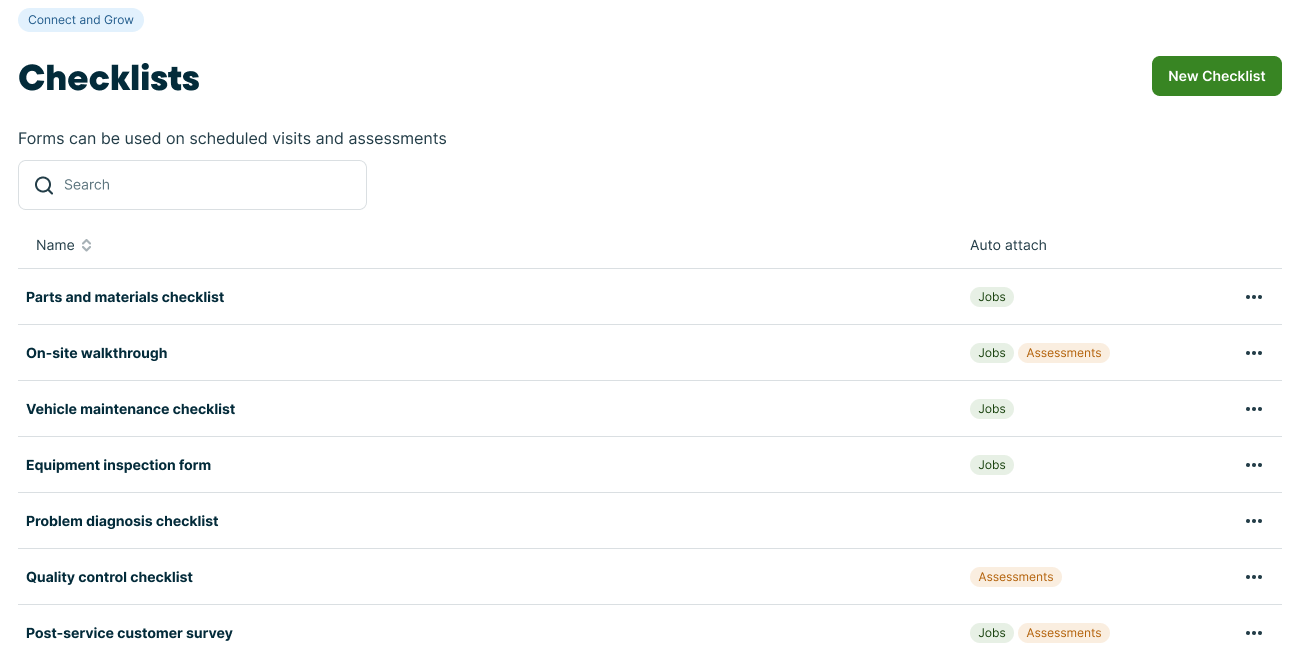Open more options for Problem diagnosis checklist
1301x659 pixels.
point(1254,521)
